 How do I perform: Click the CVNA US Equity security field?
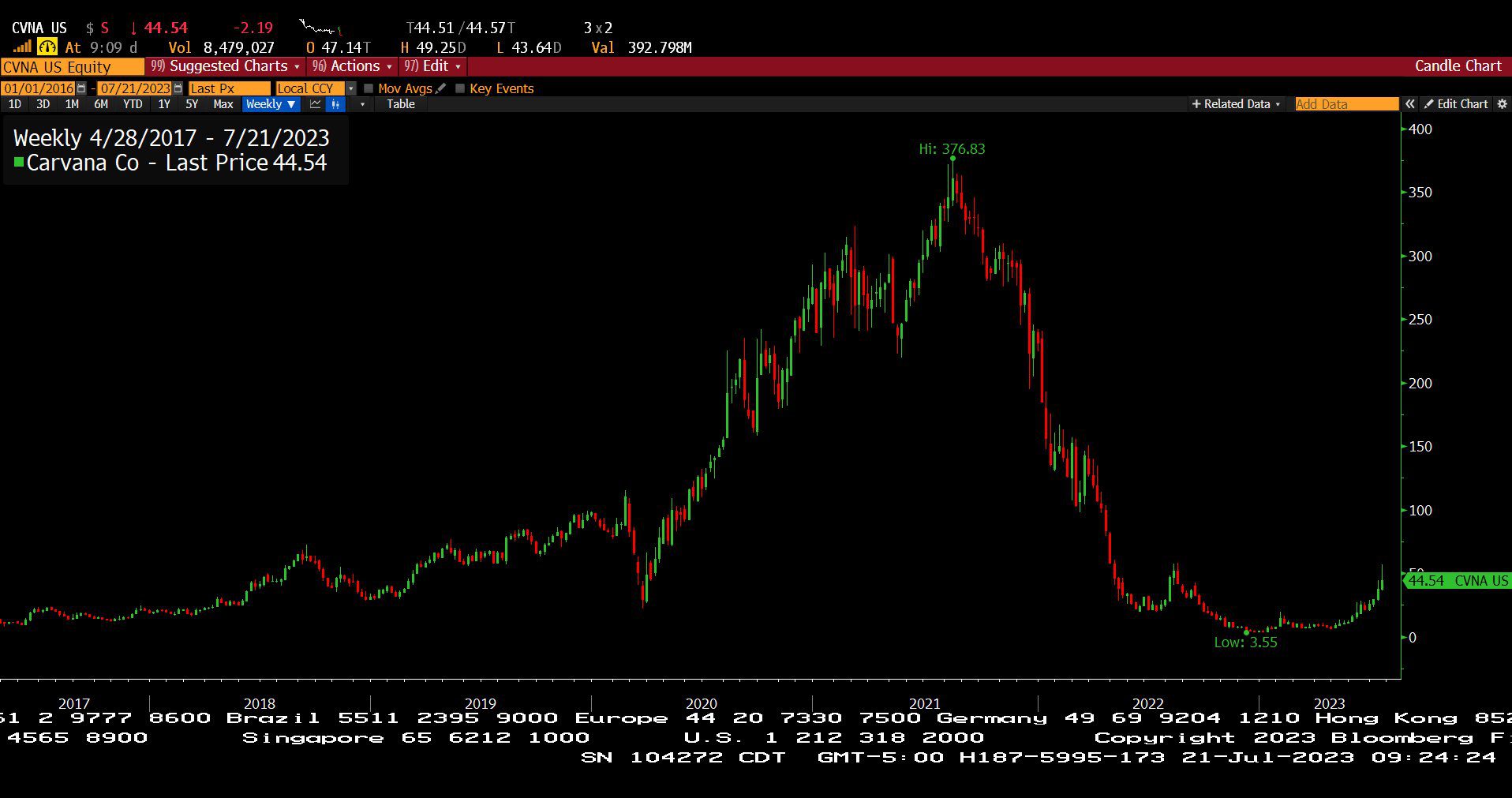click(x=72, y=66)
